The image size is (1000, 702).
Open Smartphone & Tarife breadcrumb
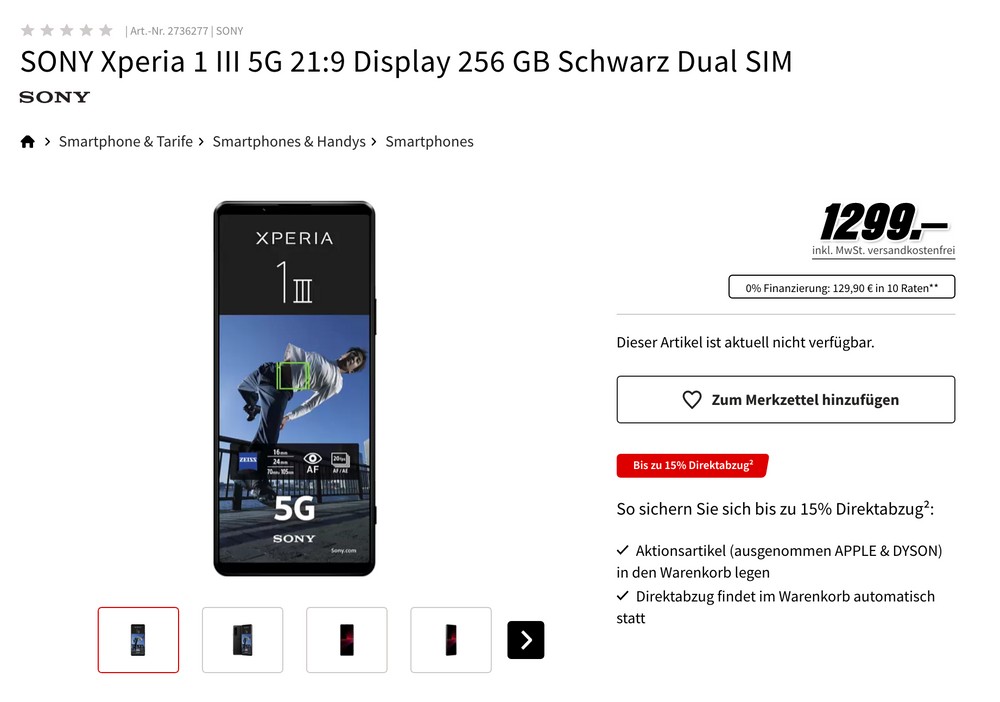[126, 142]
